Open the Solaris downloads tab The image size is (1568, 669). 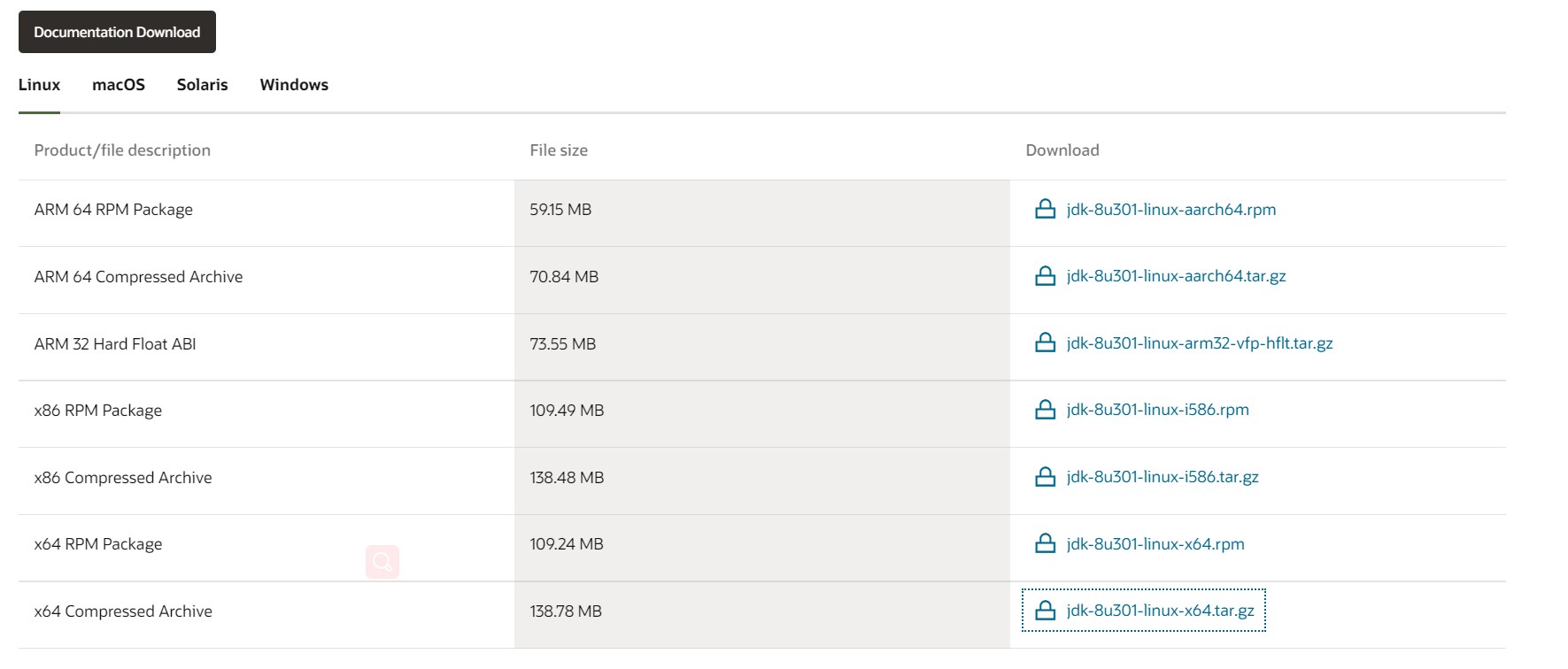pyautogui.click(x=202, y=85)
